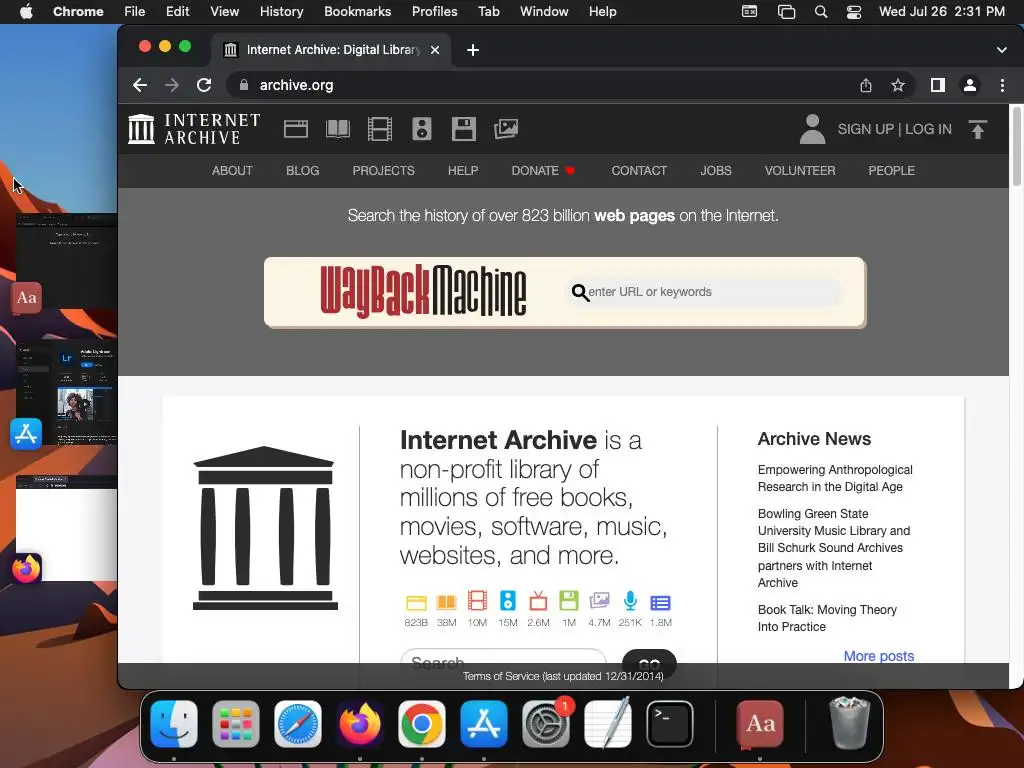
Task: Open a new tab with plus button
Action: (473, 50)
